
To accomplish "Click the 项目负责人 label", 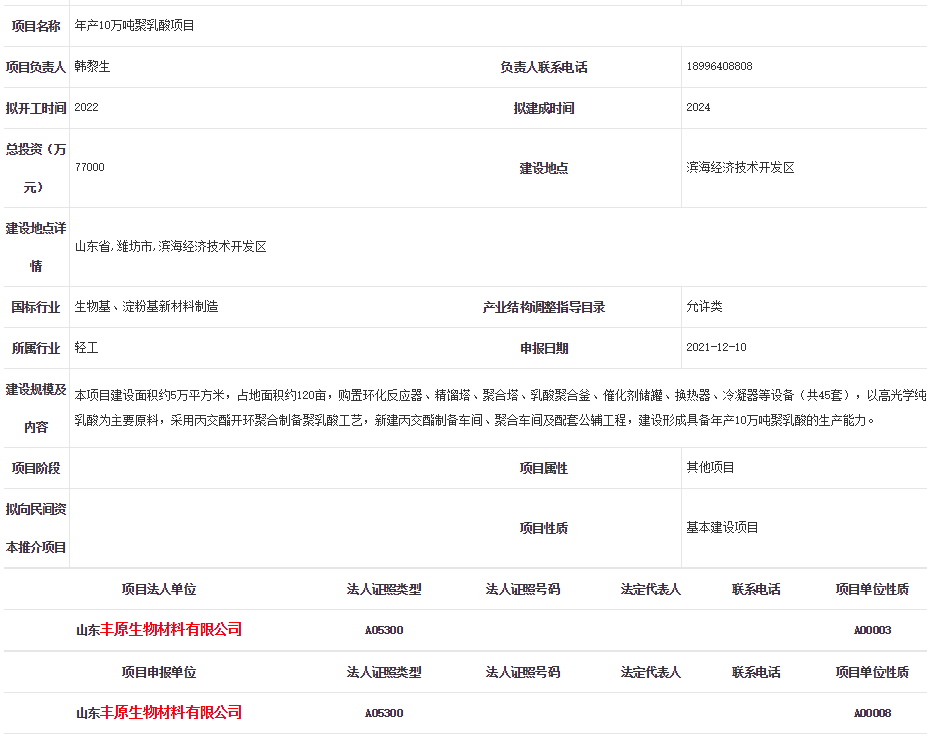I will 36,67.
